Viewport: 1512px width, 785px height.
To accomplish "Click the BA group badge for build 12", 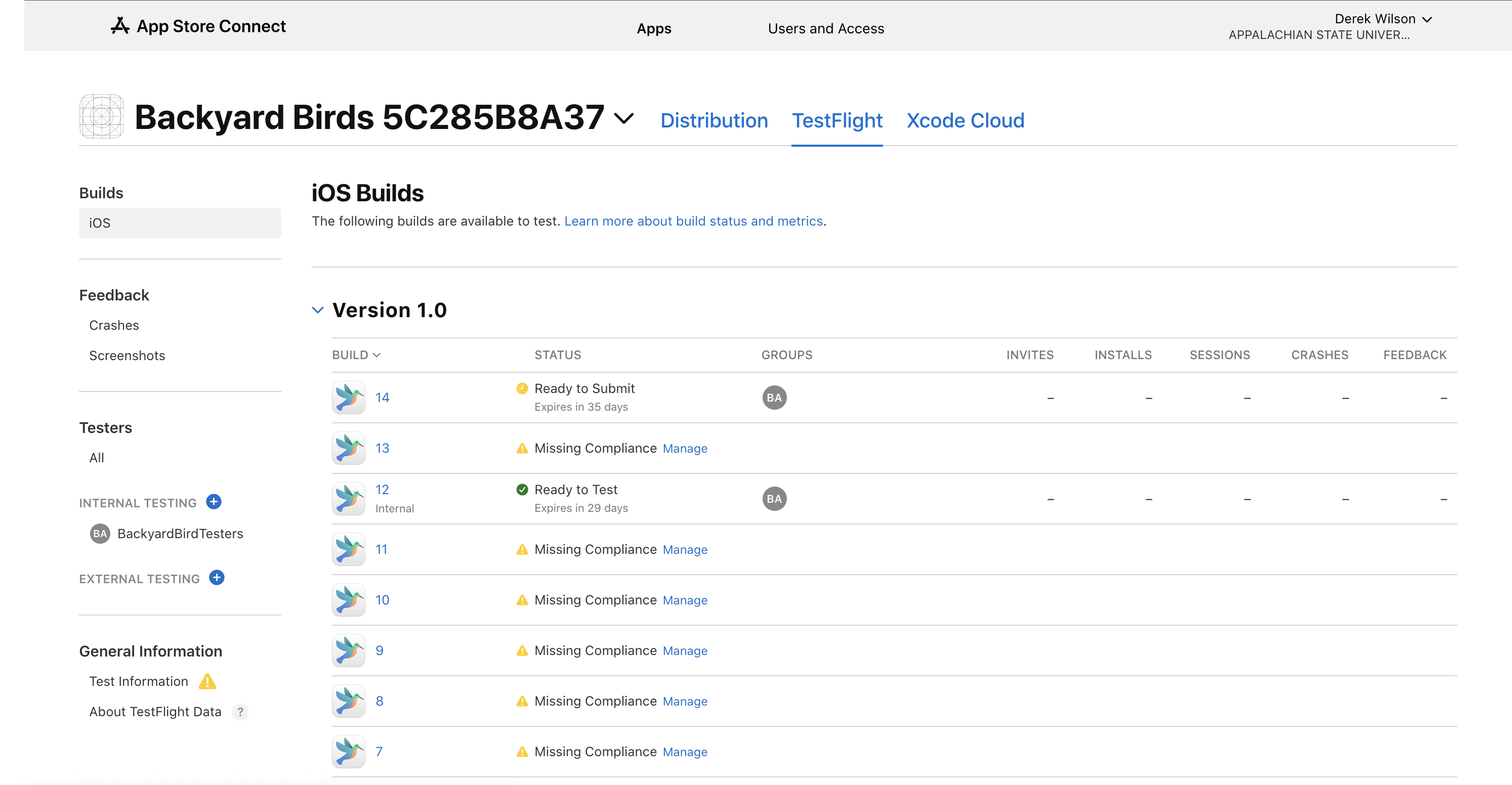I will pos(774,499).
